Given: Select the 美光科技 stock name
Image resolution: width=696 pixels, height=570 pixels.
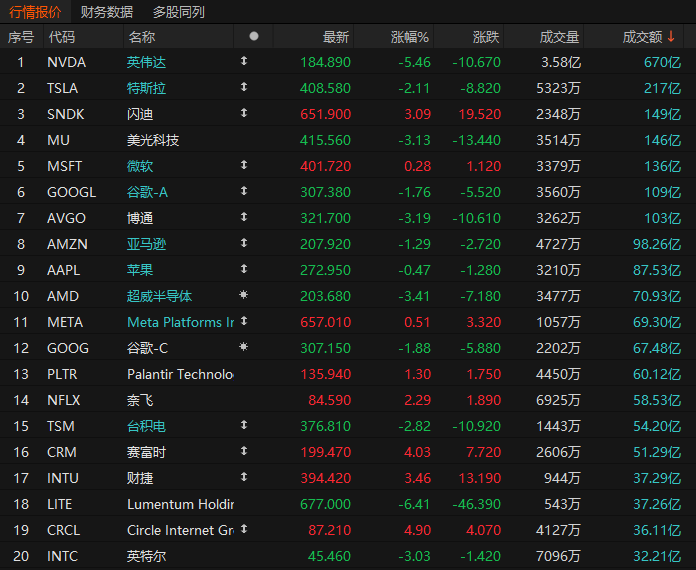Looking at the screenshot, I should point(153,140).
